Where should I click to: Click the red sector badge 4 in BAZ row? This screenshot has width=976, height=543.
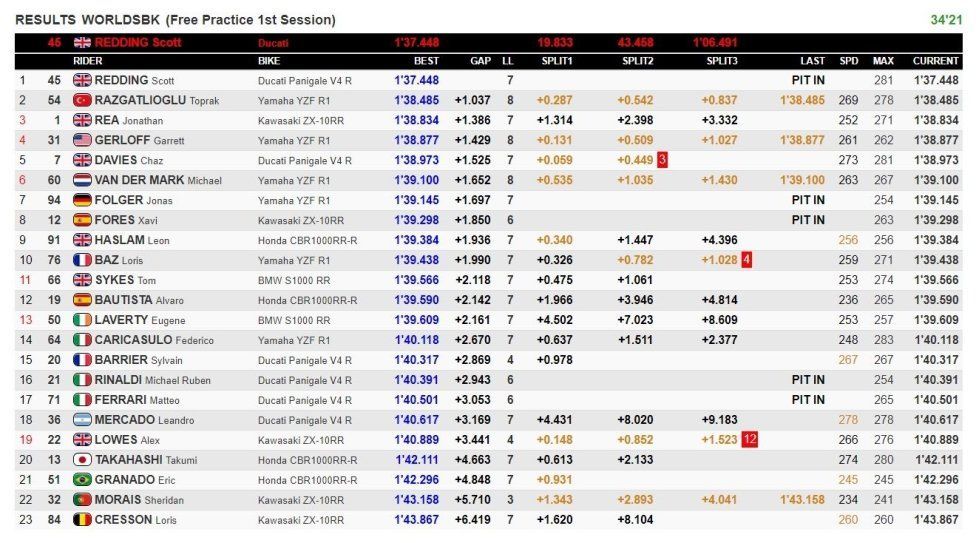coord(746,260)
